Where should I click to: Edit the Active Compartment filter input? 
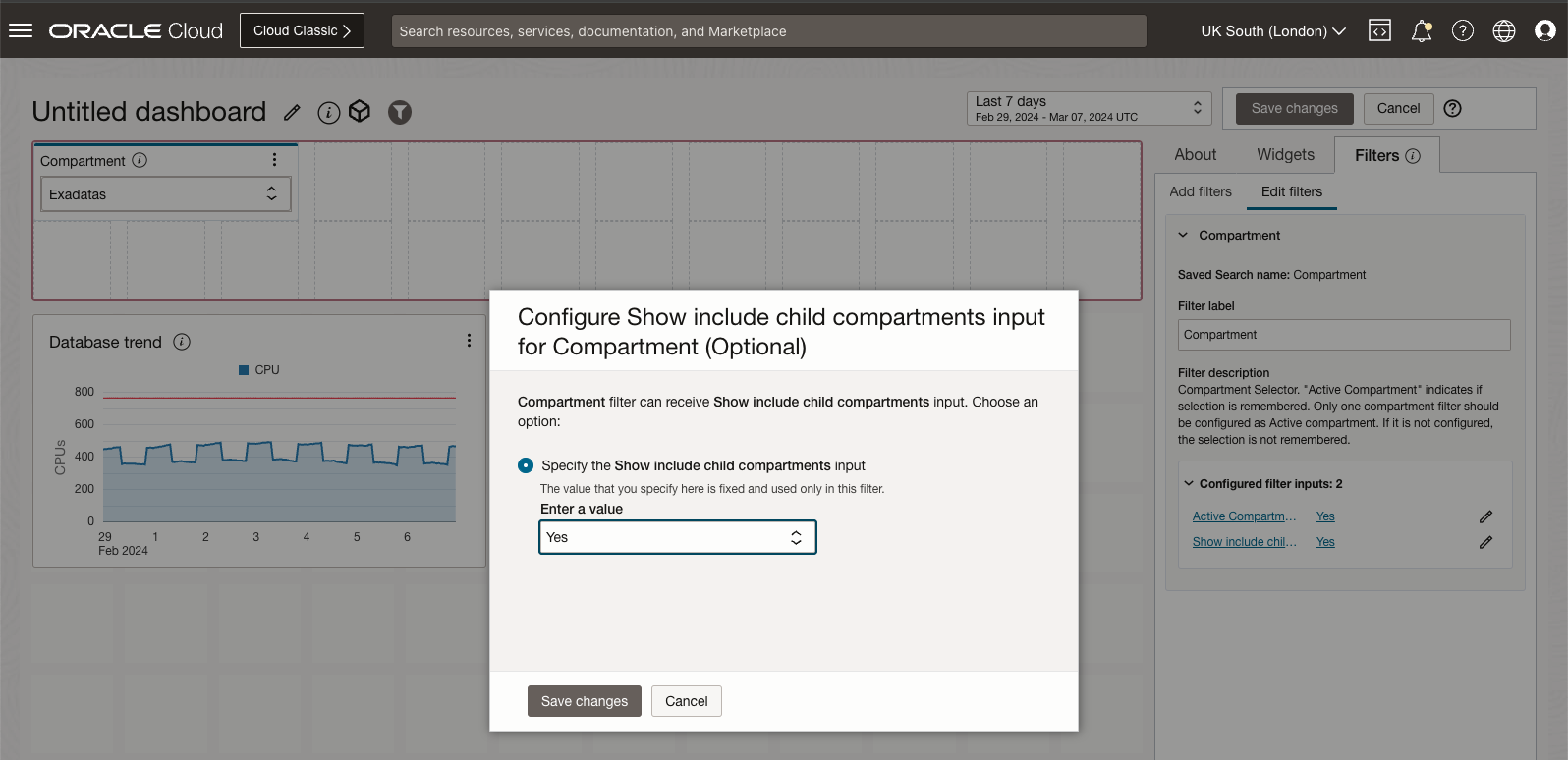tap(1485, 516)
